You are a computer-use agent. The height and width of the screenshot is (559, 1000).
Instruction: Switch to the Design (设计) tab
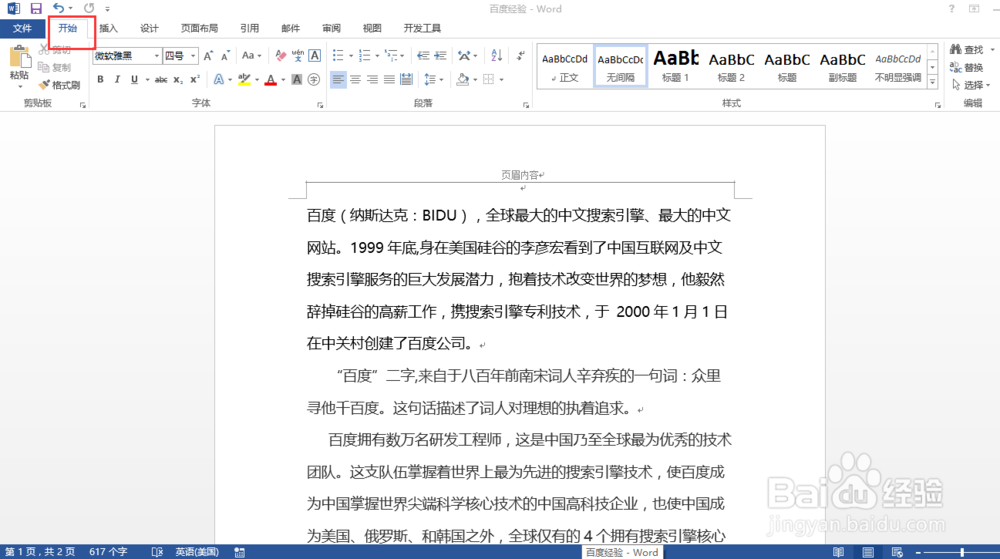point(149,28)
